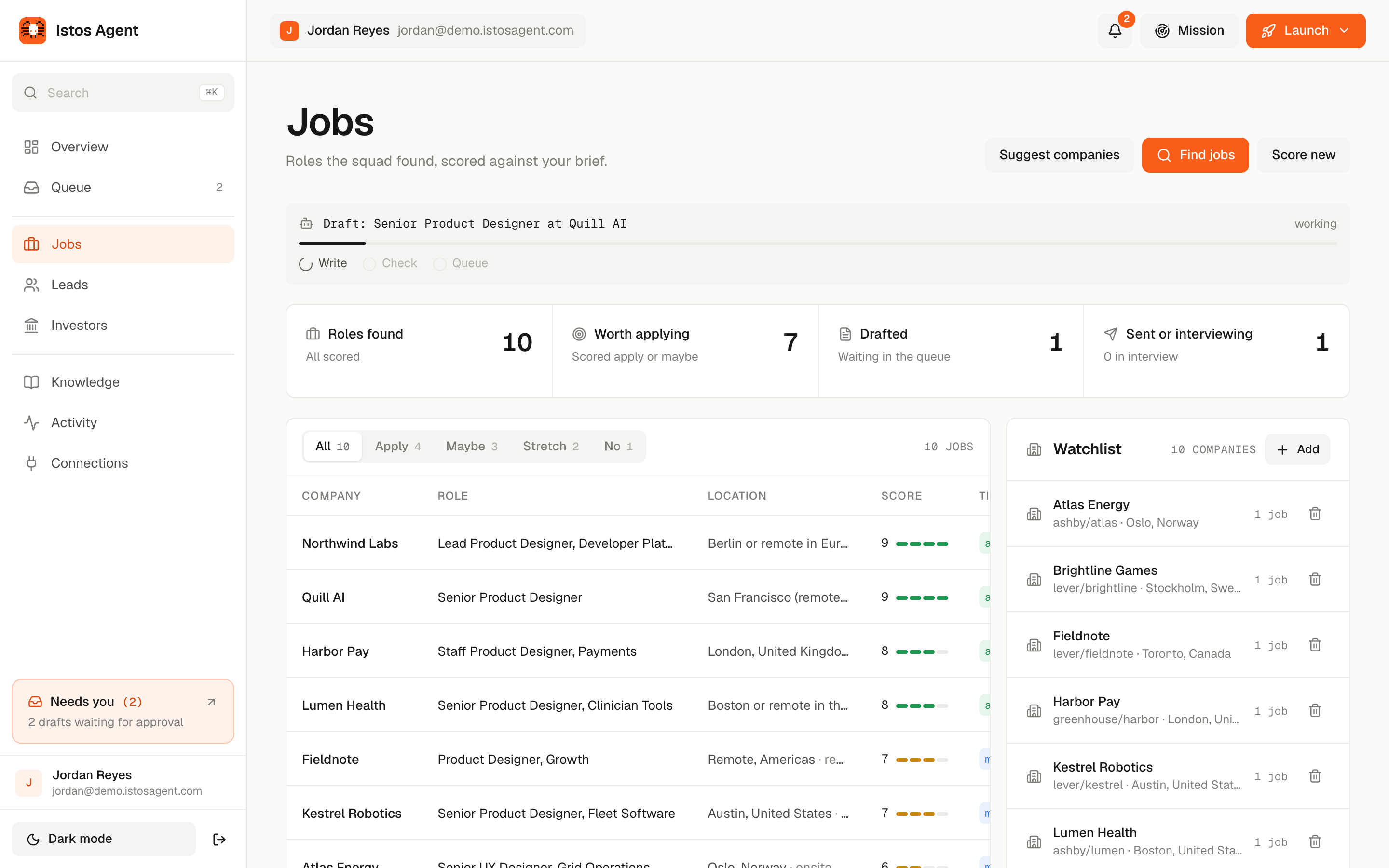Viewport: 1389px width, 868px height.
Task: Add a company to Watchlist
Action: pos(1296,449)
